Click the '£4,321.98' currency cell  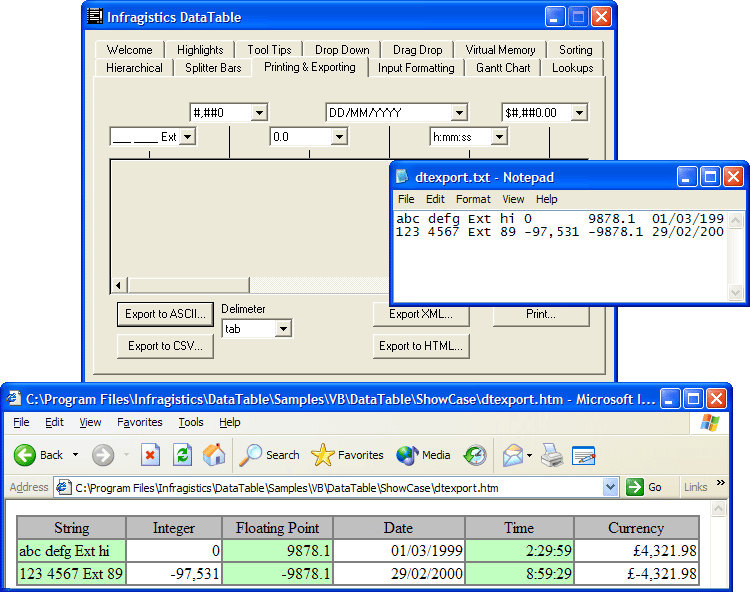tap(636, 551)
